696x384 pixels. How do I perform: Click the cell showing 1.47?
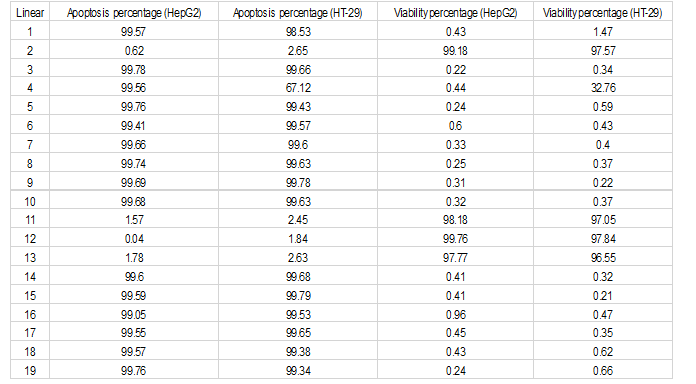click(x=603, y=32)
